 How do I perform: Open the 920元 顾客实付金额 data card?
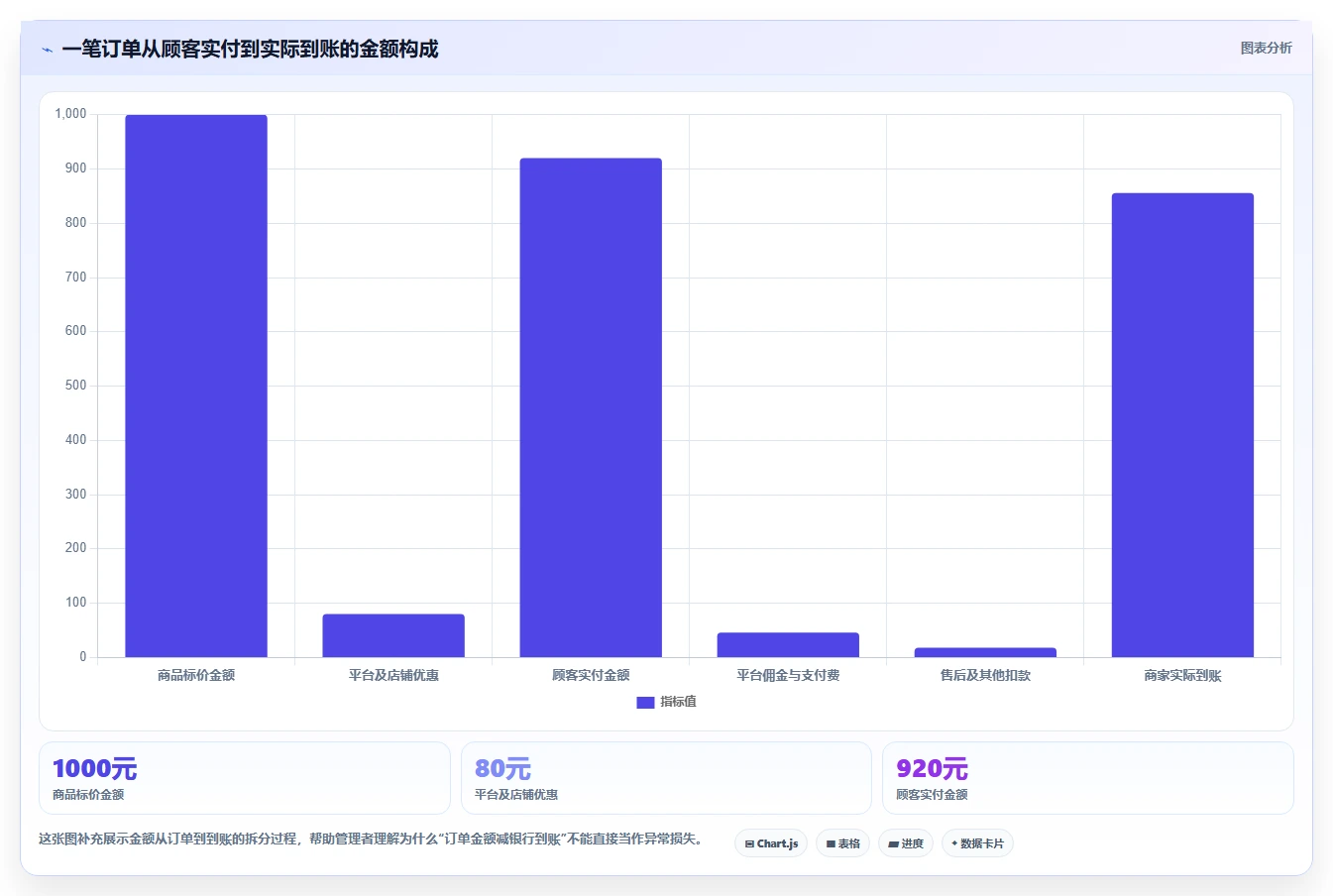(x=1088, y=778)
